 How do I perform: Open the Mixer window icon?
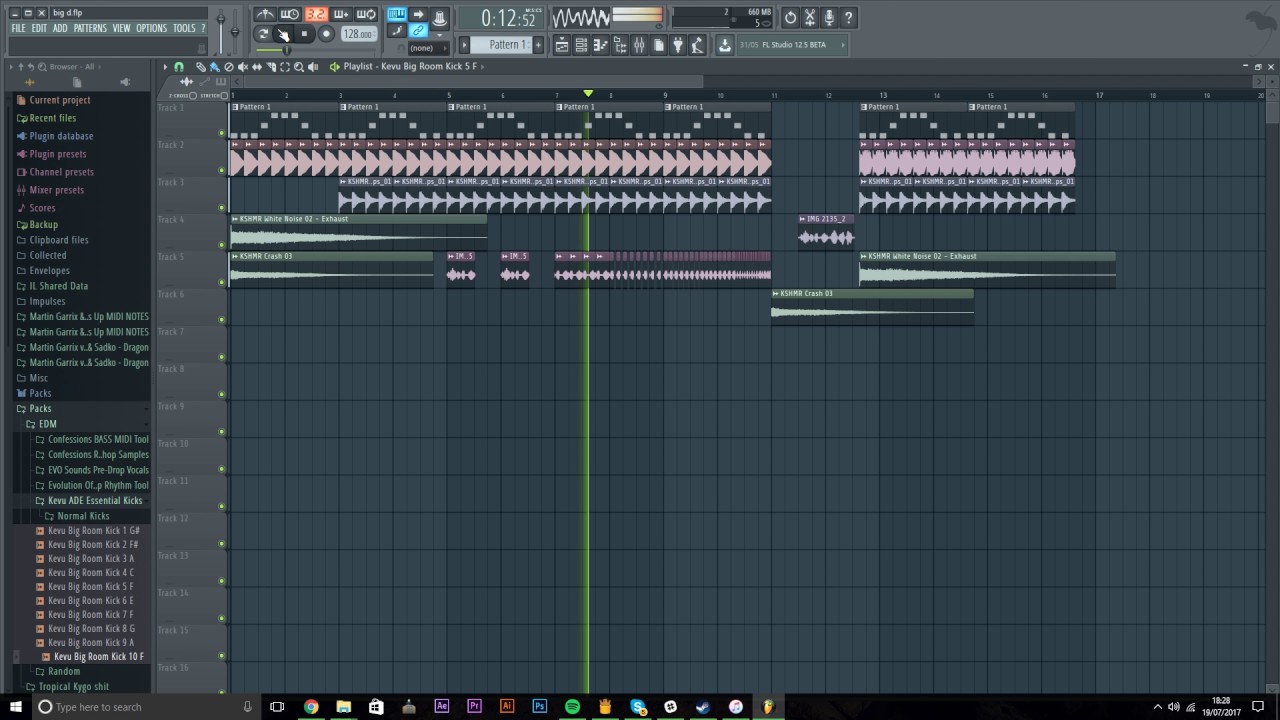(638, 45)
